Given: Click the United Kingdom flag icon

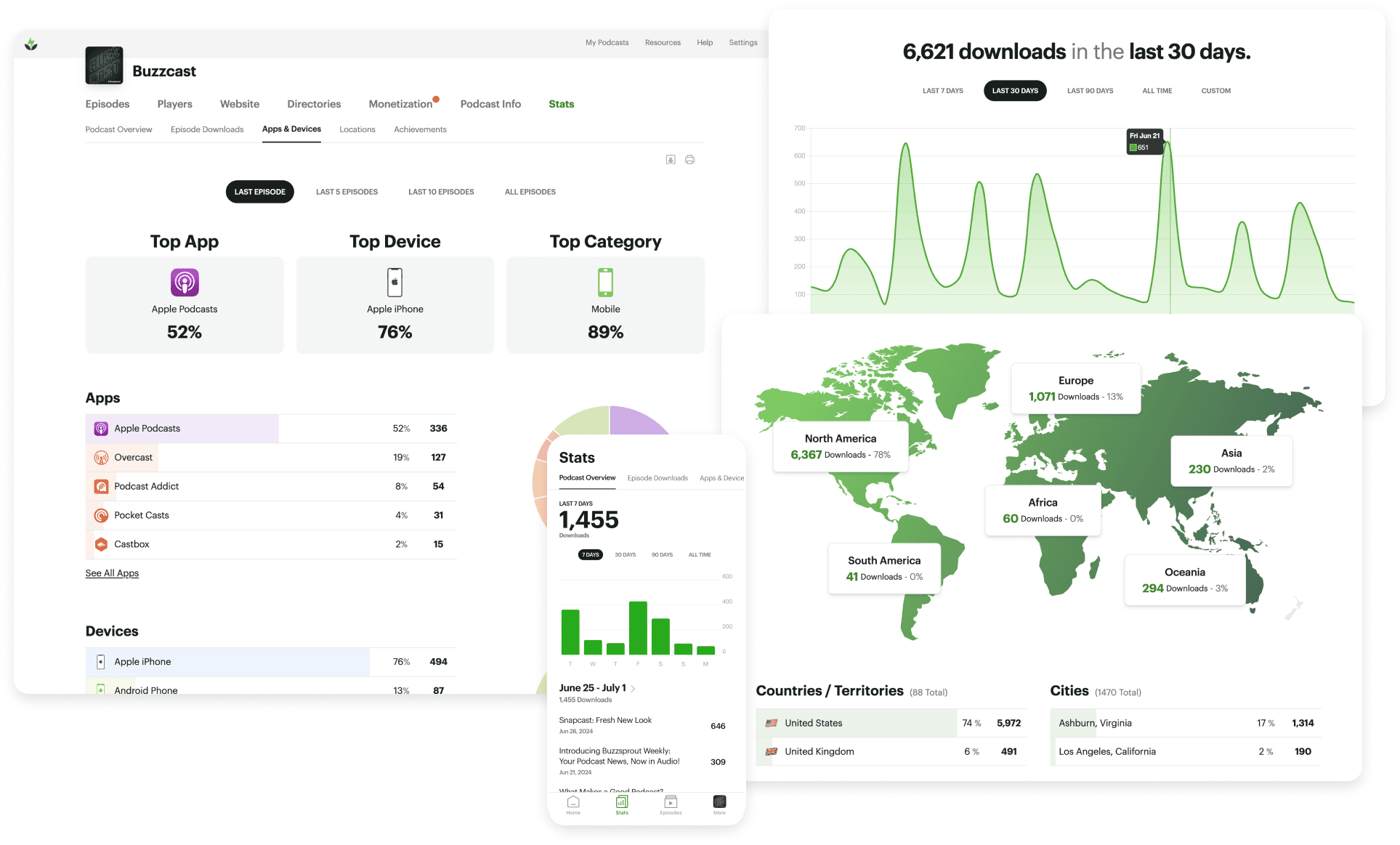Looking at the screenshot, I should [x=772, y=751].
